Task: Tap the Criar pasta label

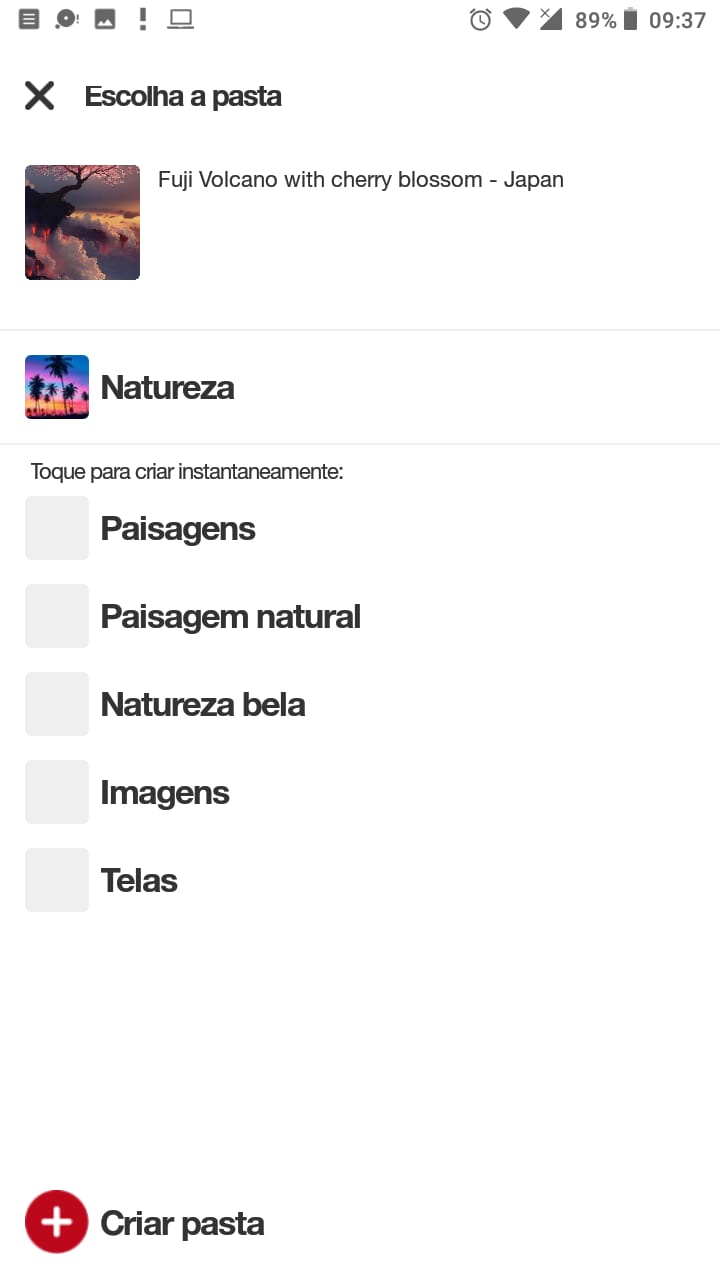Action: 182,1223
